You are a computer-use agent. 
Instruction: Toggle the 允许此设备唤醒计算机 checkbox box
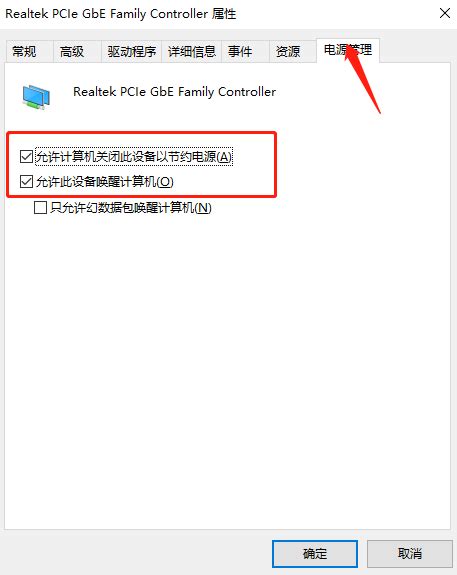26,181
